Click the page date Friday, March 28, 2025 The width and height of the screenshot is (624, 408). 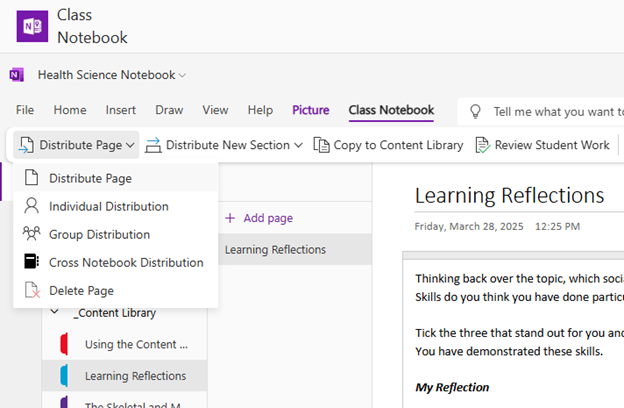469,226
